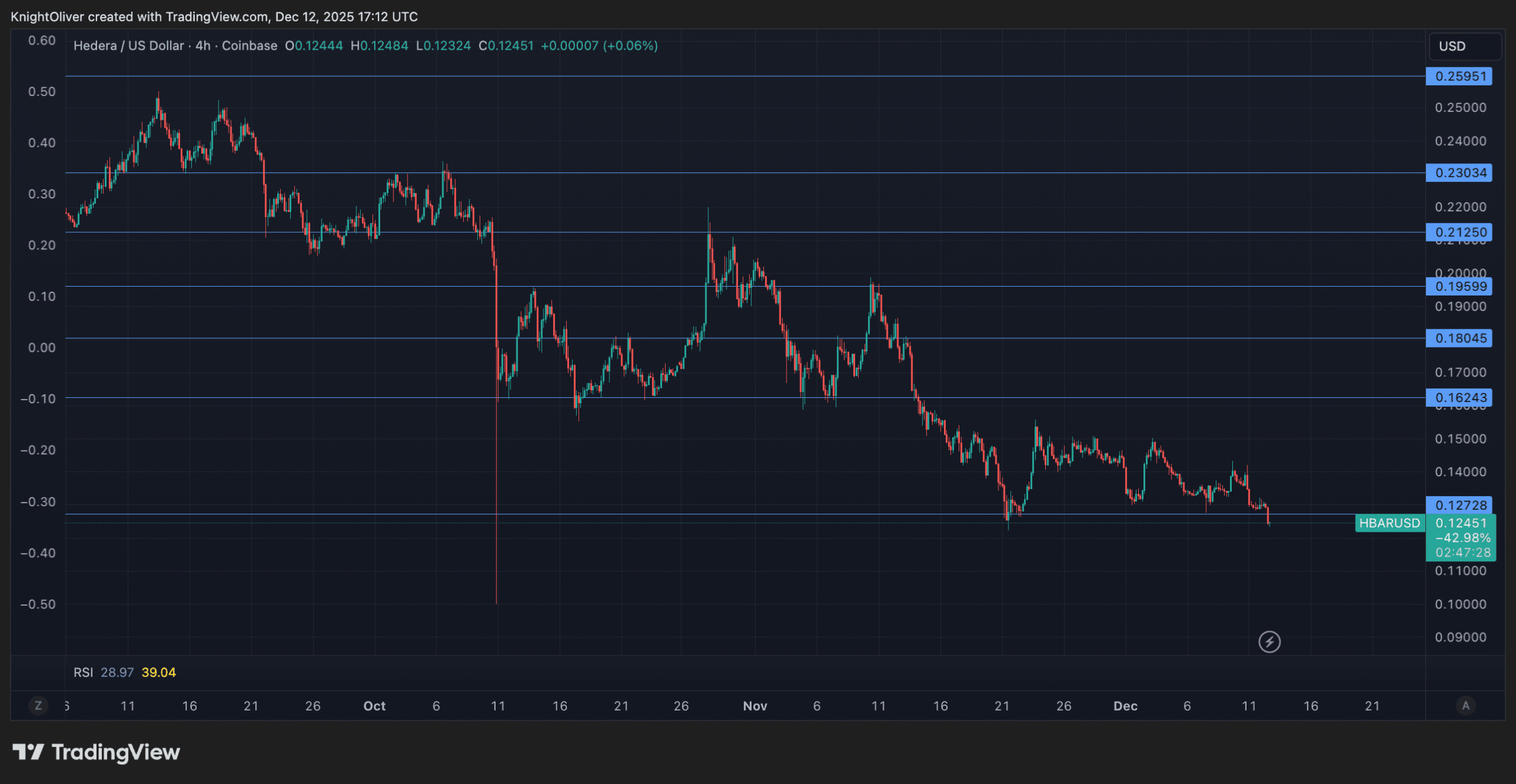Click the lightning bolt quick-trade icon
Screen dimensions: 1516x784
coord(1269,642)
